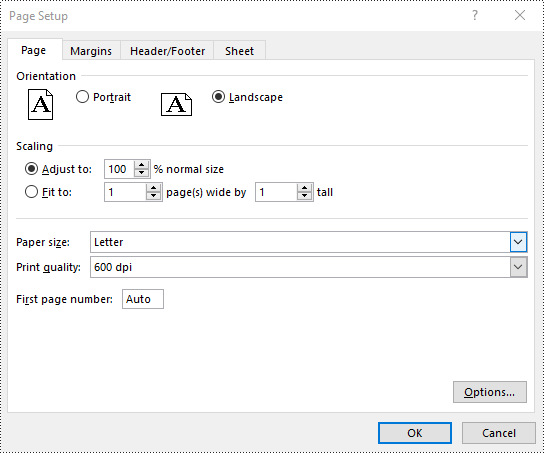Click the First page number field
The width and height of the screenshot is (544, 453).
click(x=143, y=299)
